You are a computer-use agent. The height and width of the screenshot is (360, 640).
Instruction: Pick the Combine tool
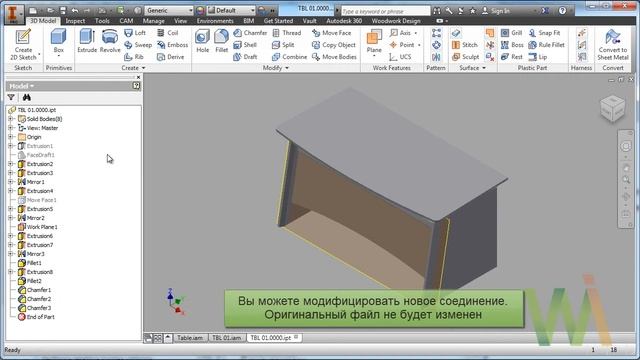click(289, 57)
